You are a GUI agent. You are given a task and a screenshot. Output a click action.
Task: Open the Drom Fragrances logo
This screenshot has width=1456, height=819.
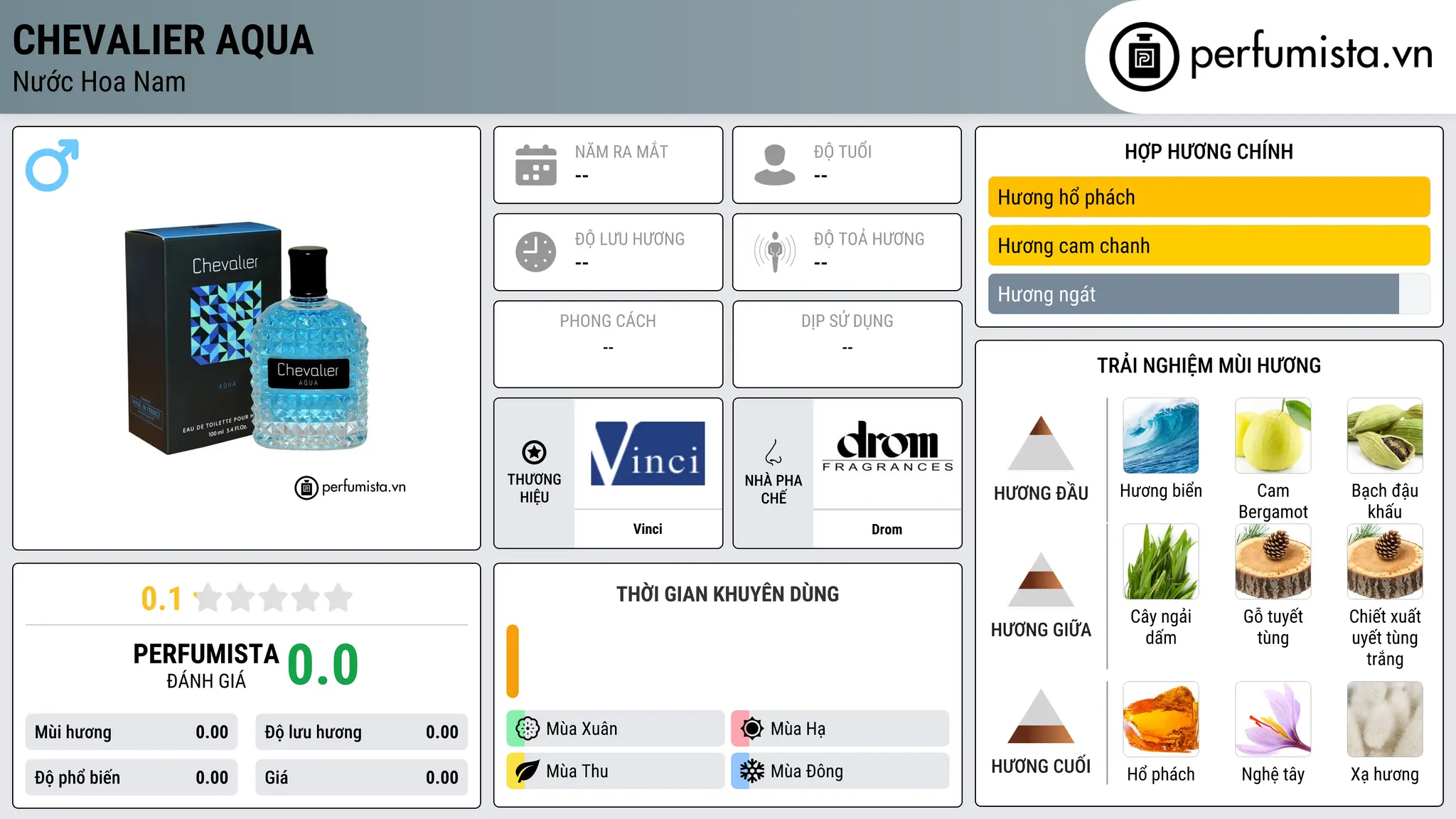(887, 446)
